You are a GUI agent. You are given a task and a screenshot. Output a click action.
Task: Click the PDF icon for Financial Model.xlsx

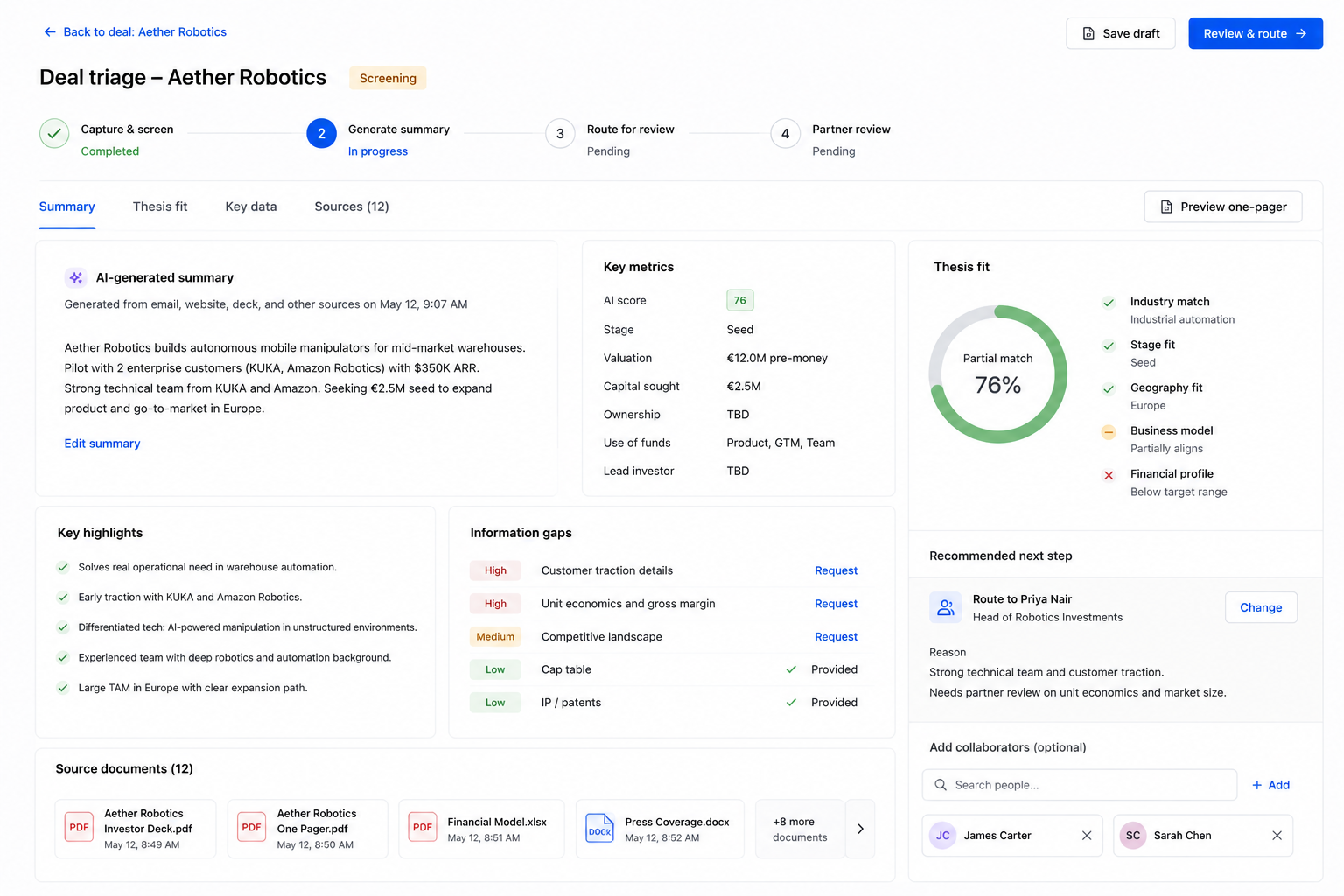423,828
